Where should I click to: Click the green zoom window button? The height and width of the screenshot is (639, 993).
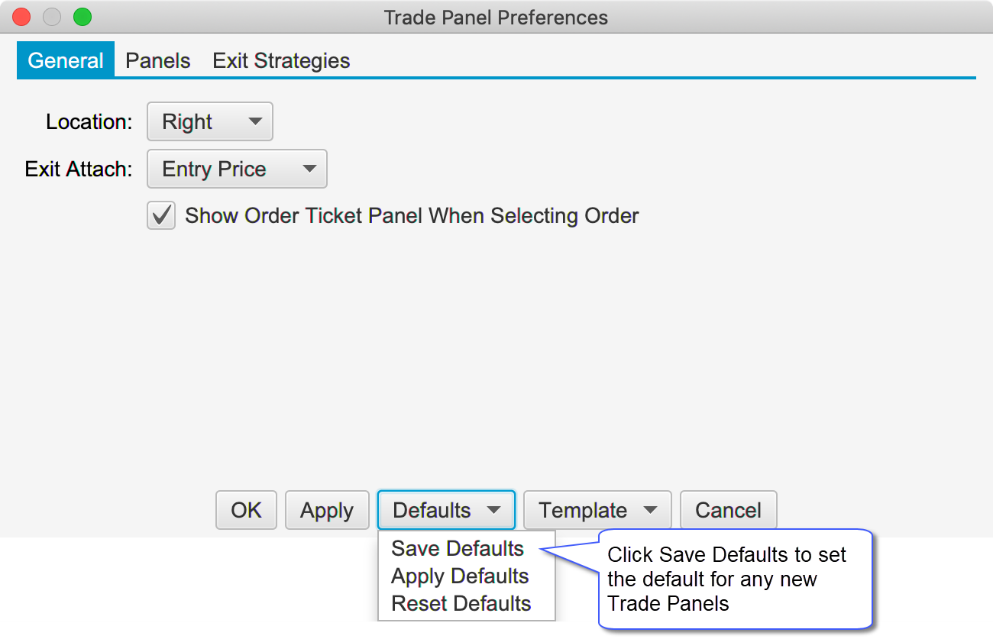[82, 17]
